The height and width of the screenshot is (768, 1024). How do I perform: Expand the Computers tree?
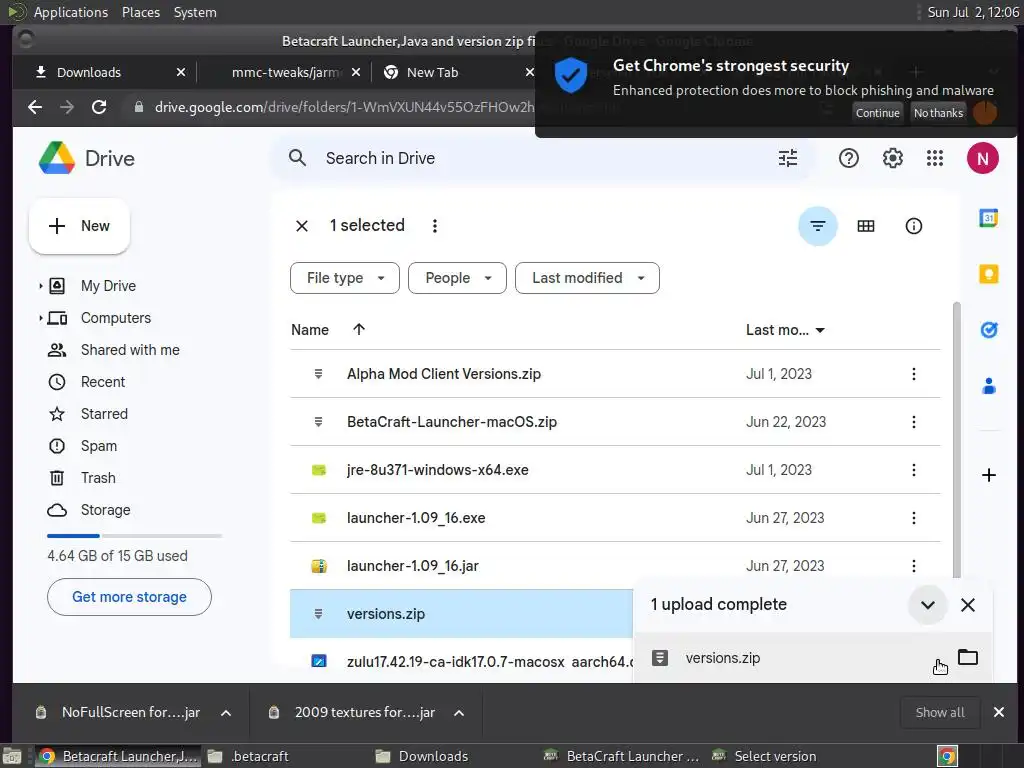(40, 318)
